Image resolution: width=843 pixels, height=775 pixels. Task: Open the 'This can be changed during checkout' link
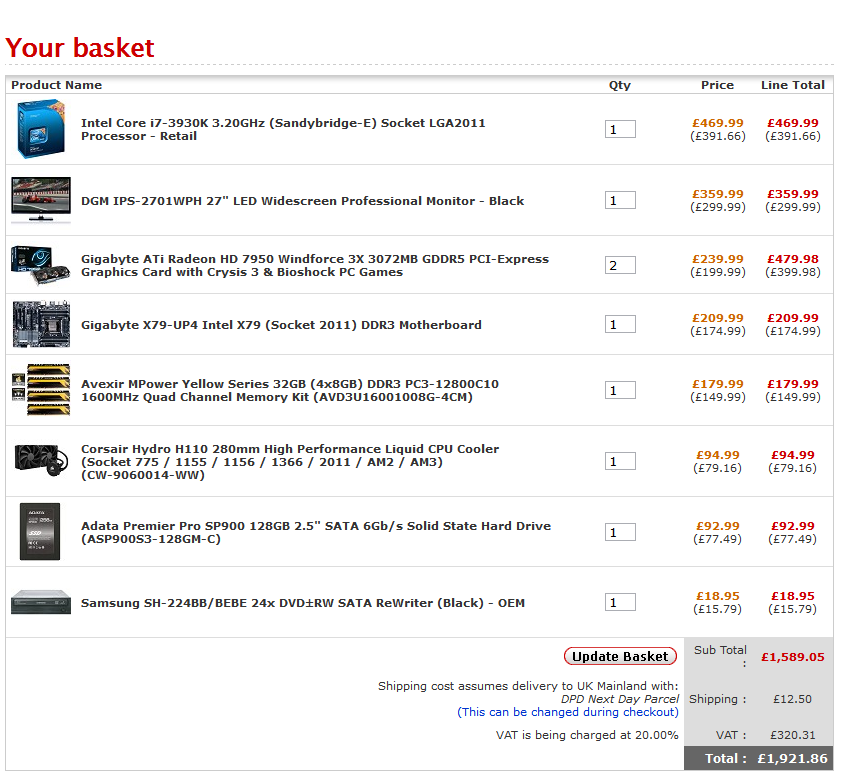tap(567, 712)
